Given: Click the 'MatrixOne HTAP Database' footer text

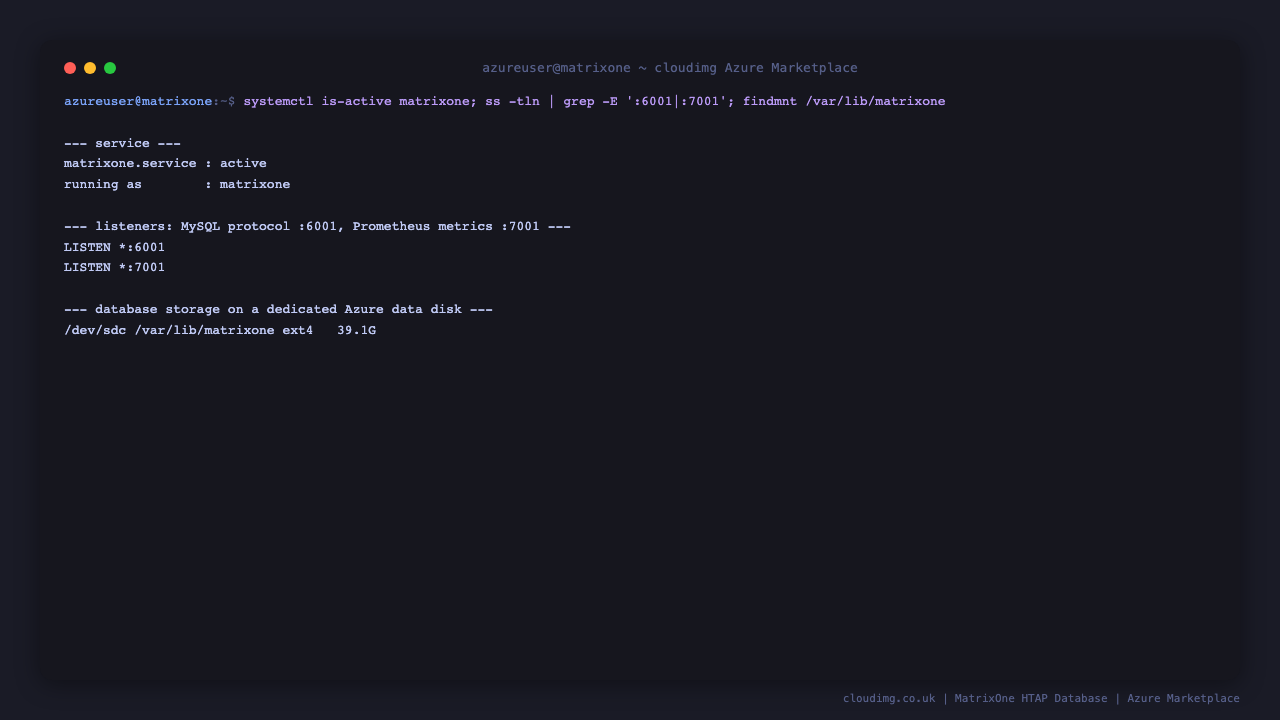Looking at the screenshot, I should [1031, 698].
